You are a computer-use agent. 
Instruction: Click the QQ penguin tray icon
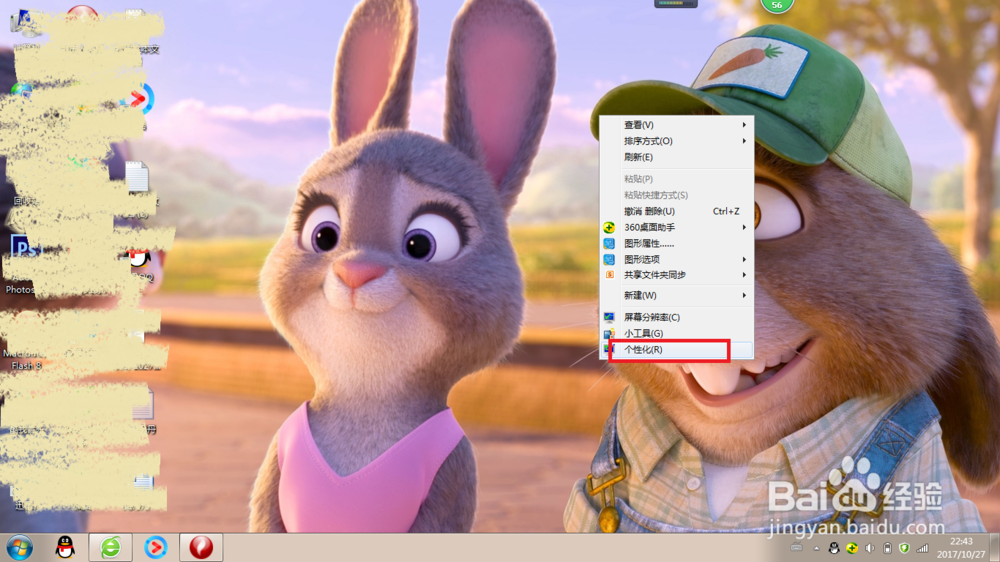[x=834, y=548]
